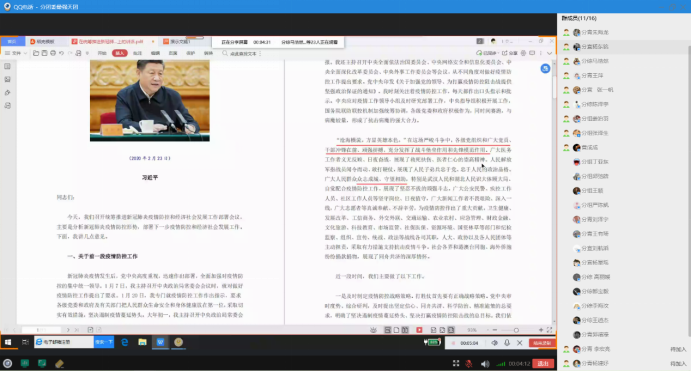Click the save icon in WPS toolbar

pos(45,53)
